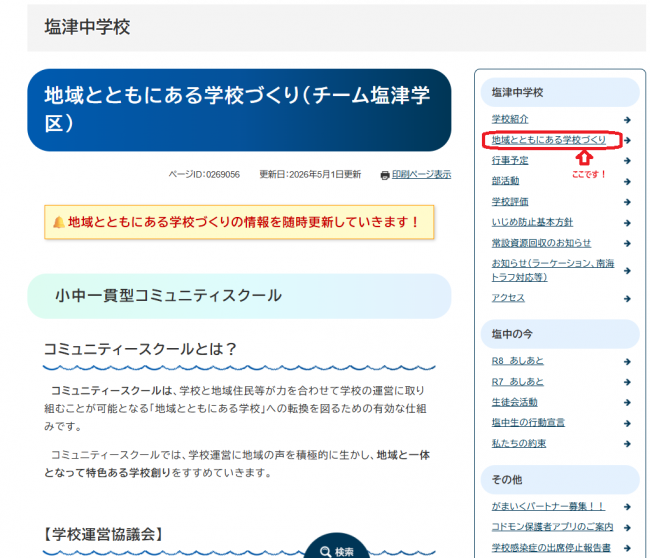Open いじめ防止基本方針 link
This screenshot has width=650, height=558.
(x=532, y=223)
